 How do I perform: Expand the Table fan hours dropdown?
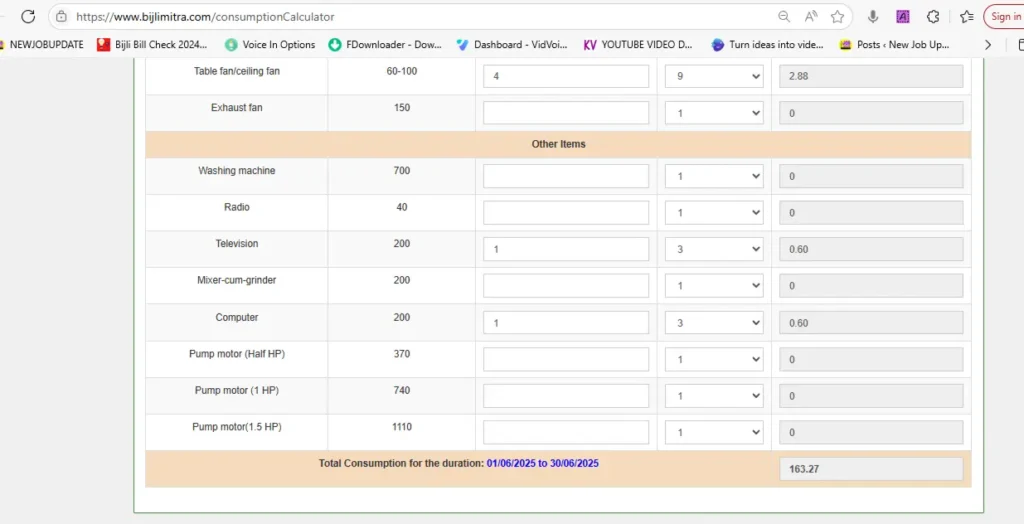(714, 77)
